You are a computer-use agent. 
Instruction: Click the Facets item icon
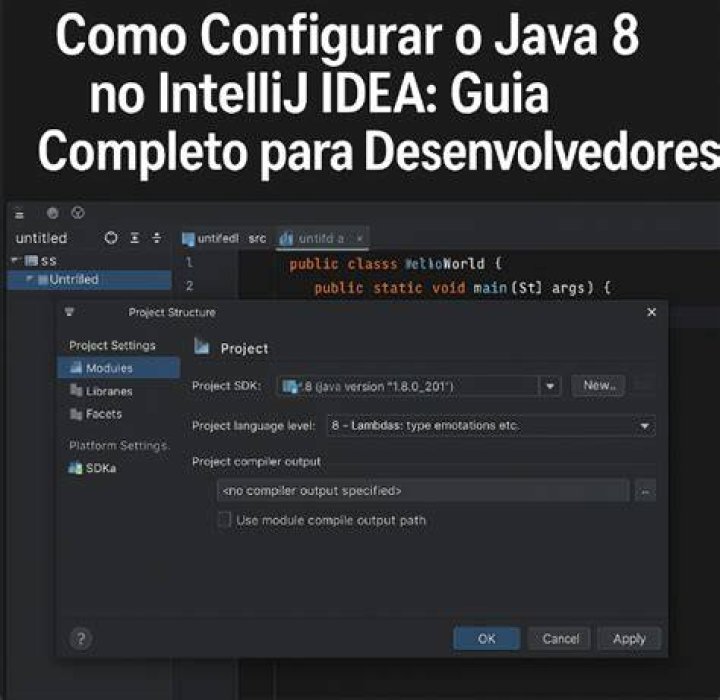click(x=76, y=414)
